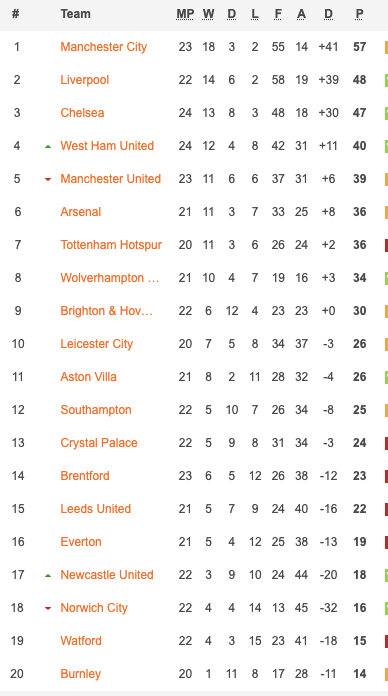Sort table by W wins column header
This screenshot has width=388, height=696.
208,14
